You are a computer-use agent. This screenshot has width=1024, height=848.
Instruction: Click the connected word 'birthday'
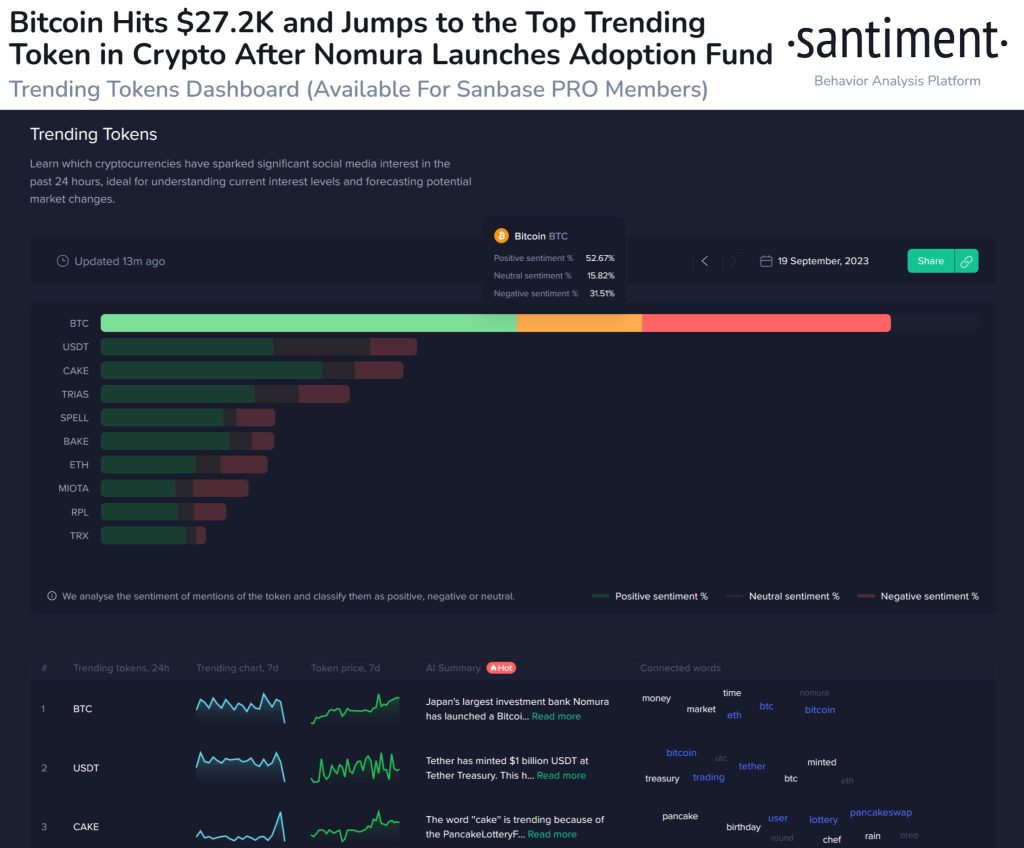pos(743,827)
